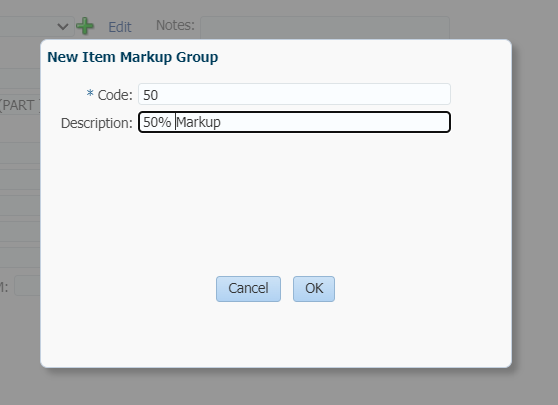This screenshot has width=558, height=405.
Task: Open the Edit link
Action: coord(120,27)
